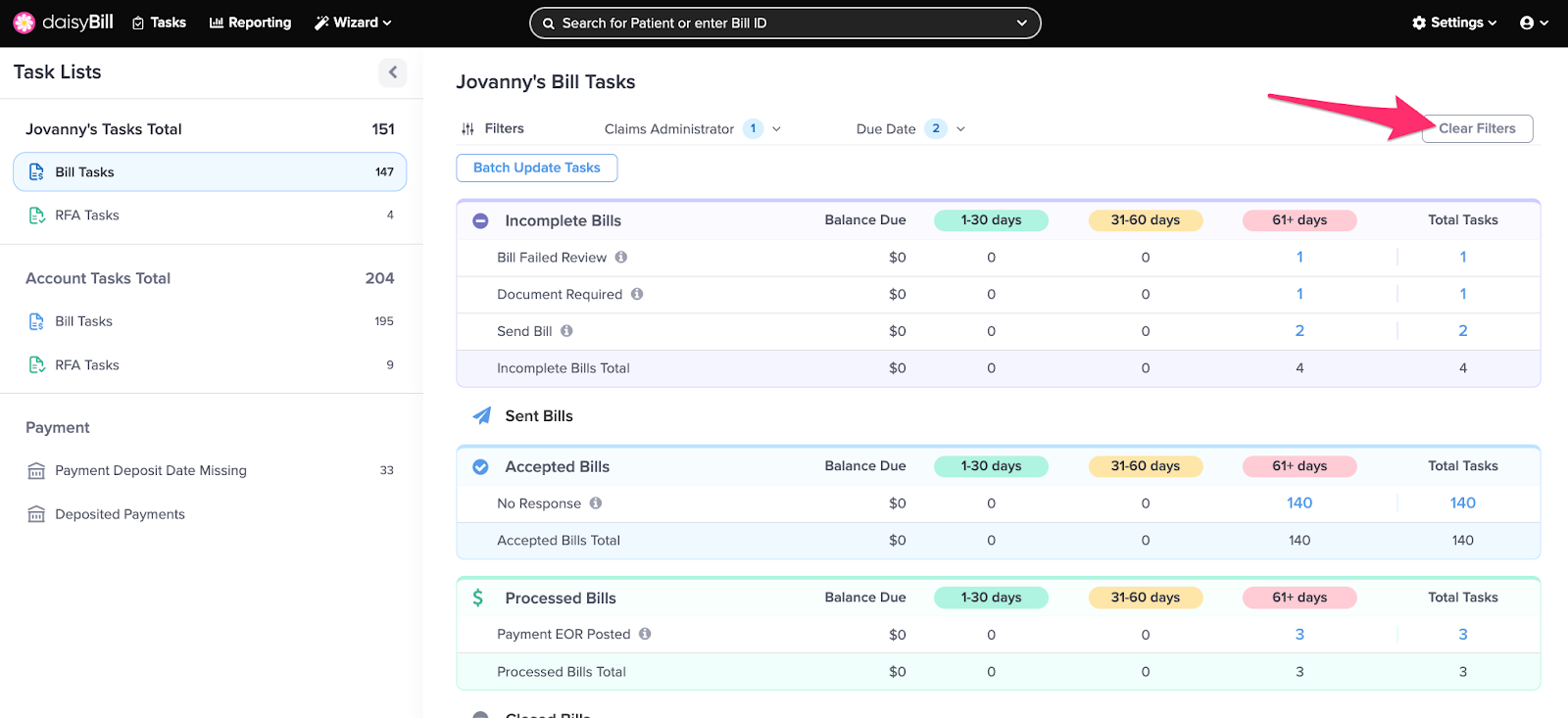Click the Clear Filters button
Image resolution: width=1568 pixels, height=718 pixels.
[1477, 128]
